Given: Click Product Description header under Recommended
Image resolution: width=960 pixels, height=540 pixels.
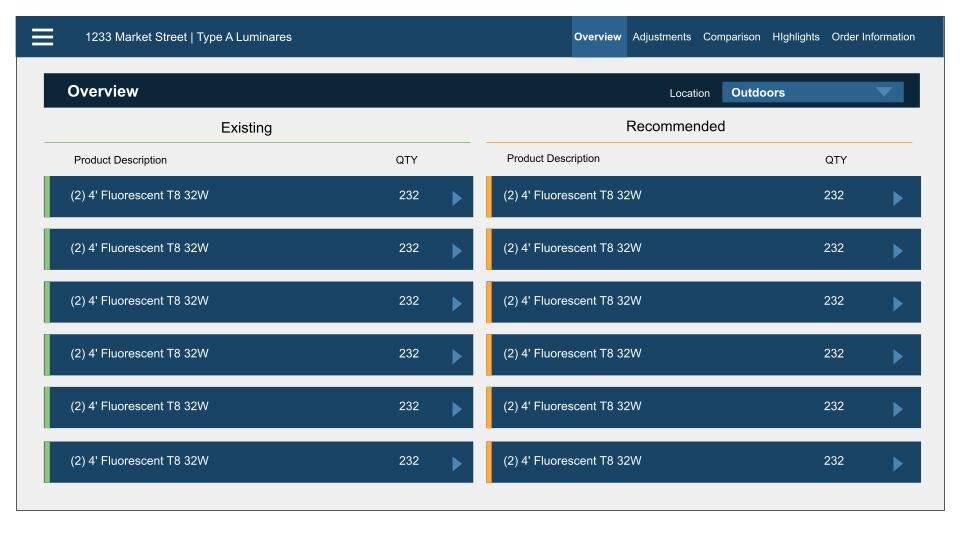Looking at the screenshot, I should pos(553,158).
